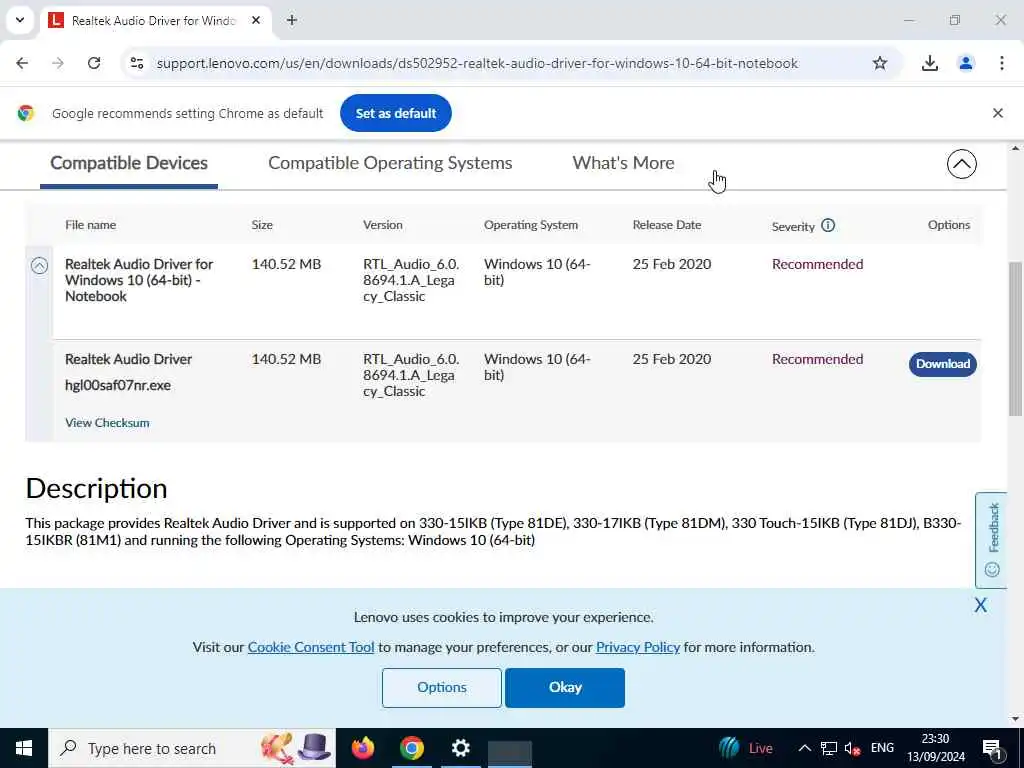The height and width of the screenshot is (768, 1024).
Task: Click the search highlights icon in taskbar
Action: 296,748
